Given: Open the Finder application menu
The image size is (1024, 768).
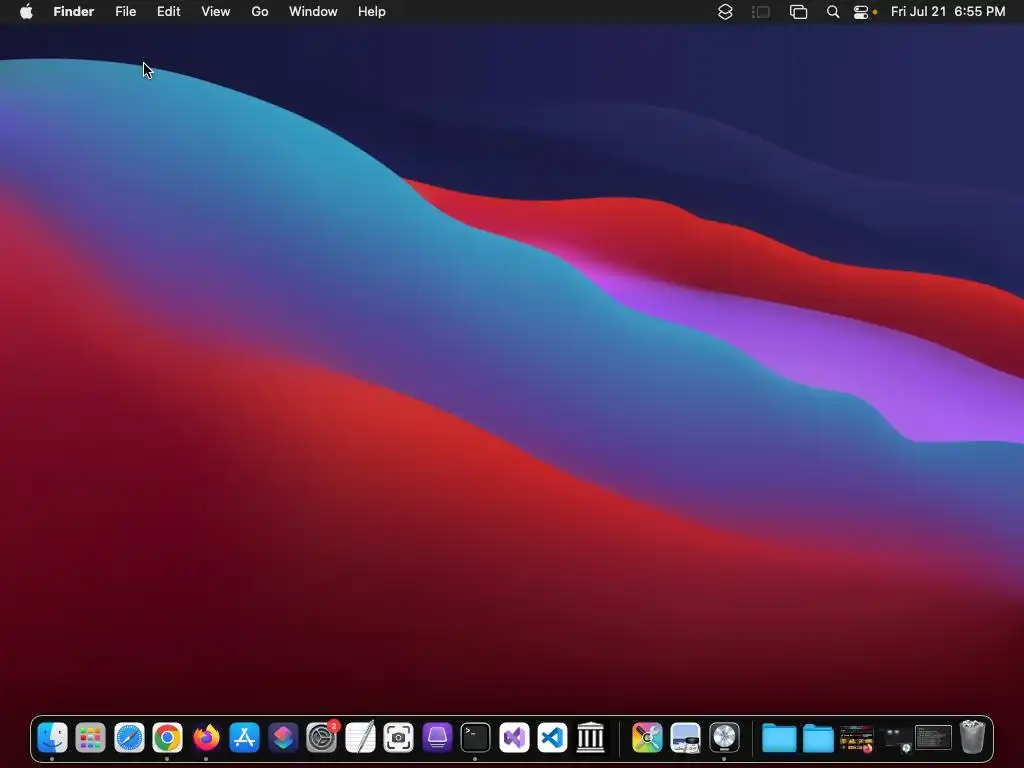Looking at the screenshot, I should click(74, 12).
